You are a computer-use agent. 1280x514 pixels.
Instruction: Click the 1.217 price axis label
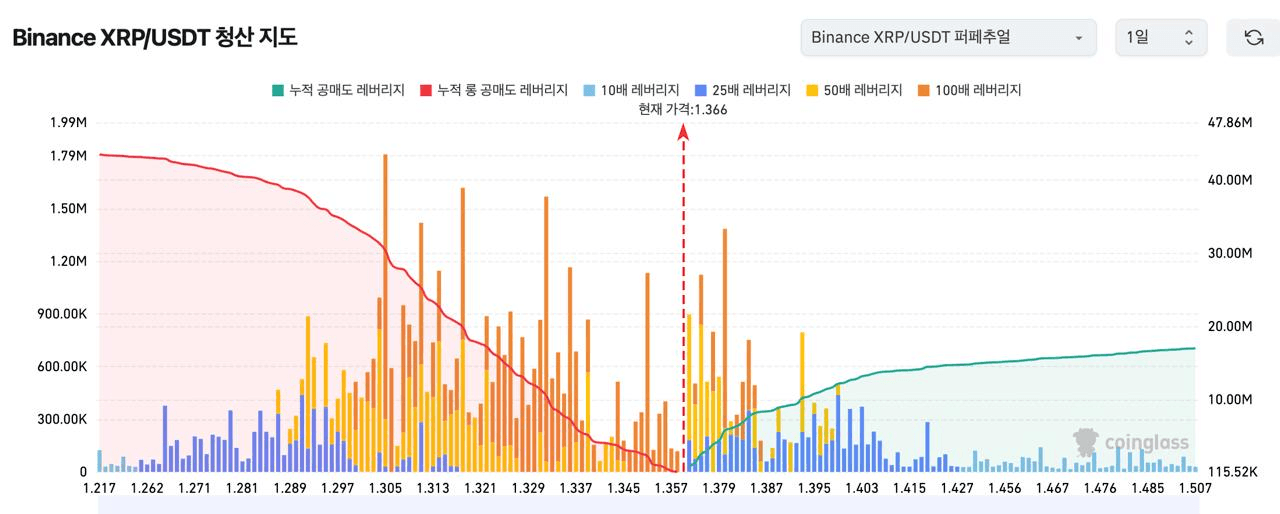[98, 488]
